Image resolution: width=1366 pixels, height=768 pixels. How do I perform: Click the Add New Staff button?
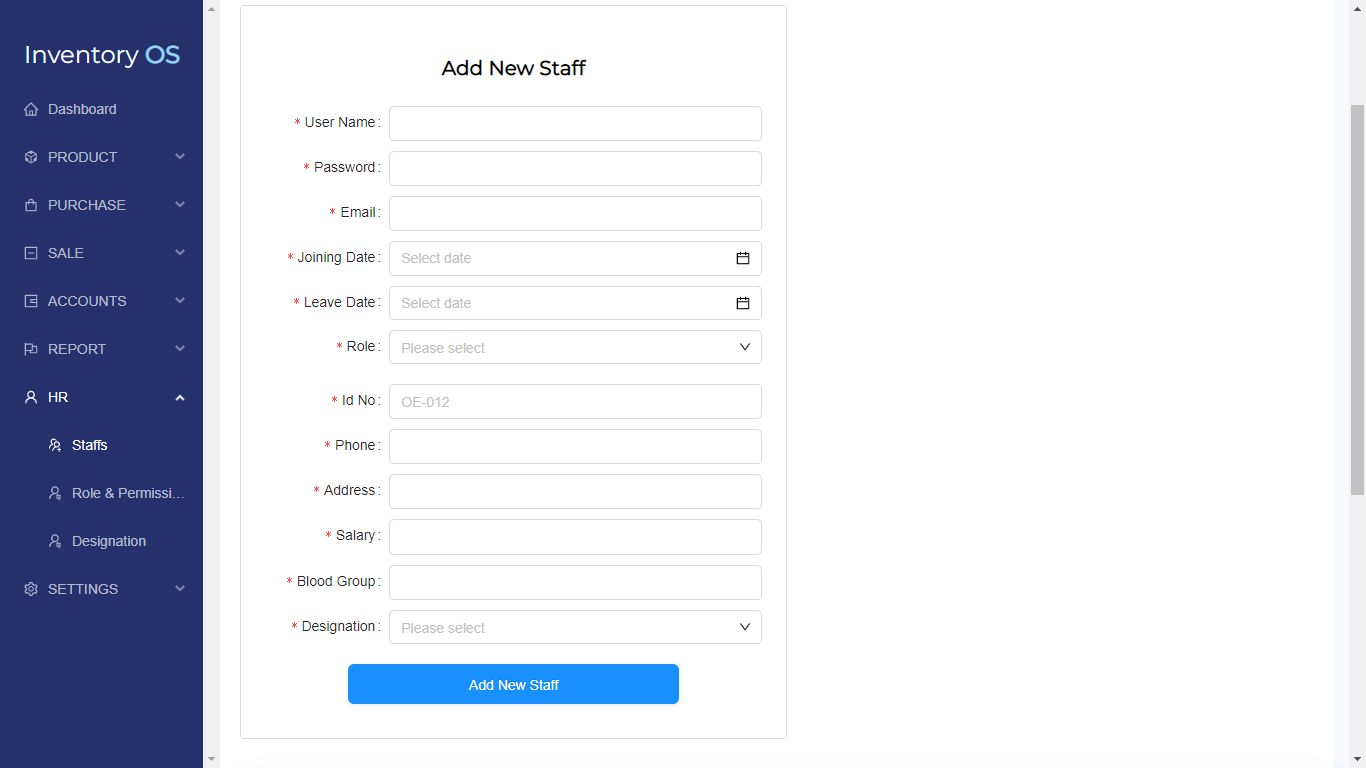513,684
